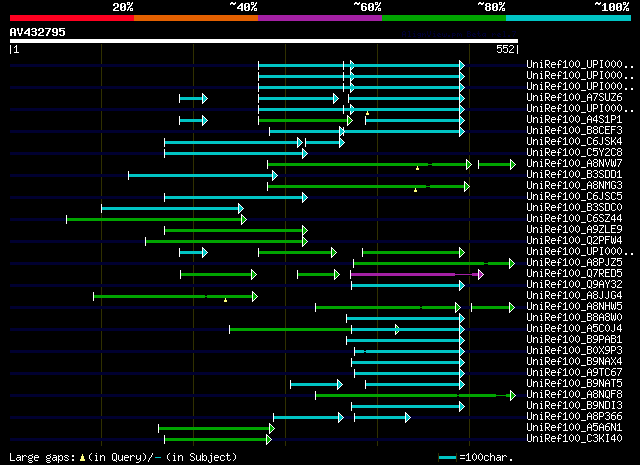The height and width of the screenshot is (465, 640).
Task: Click the cyan alignment bar in Q9AY32 row
Action: (408, 285)
